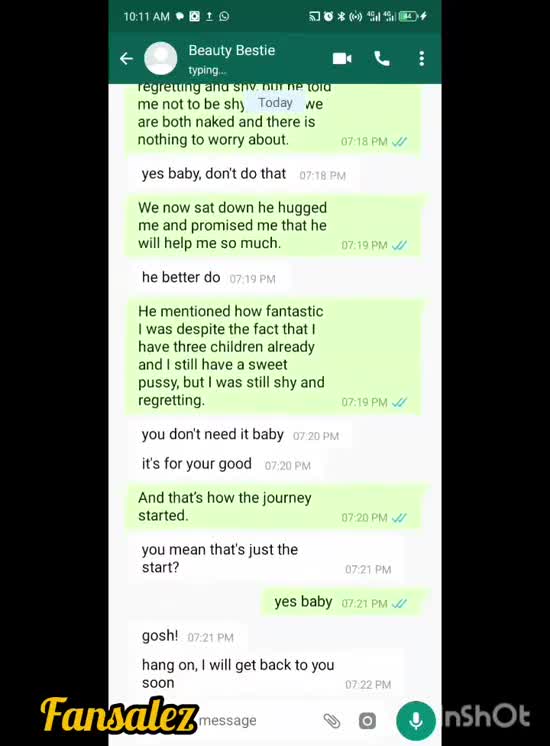Screen dimensions: 550x746
Task: Tap the Bluetooth icon in status bar
Action: 341,17
